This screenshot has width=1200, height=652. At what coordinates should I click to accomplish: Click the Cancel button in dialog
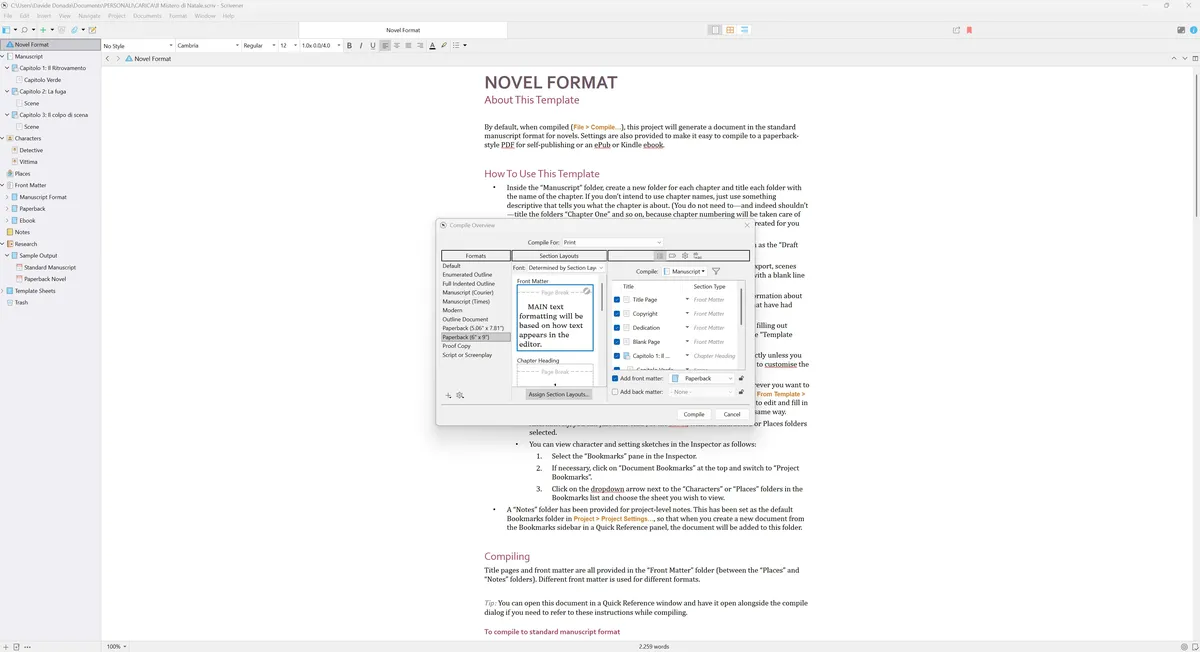732,414
